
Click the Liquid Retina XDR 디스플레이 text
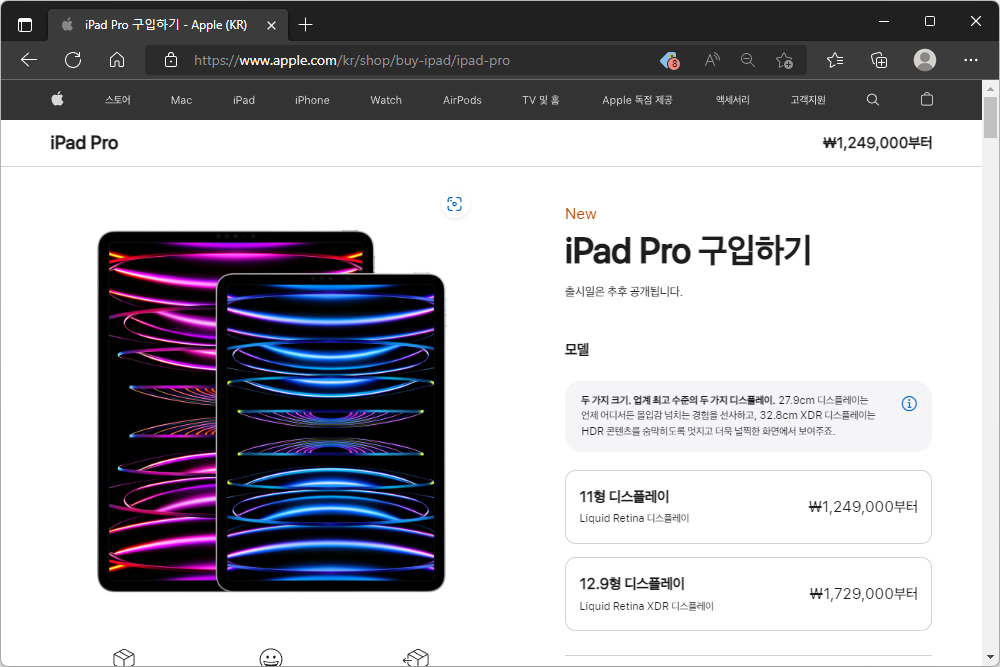coord(646,606)
